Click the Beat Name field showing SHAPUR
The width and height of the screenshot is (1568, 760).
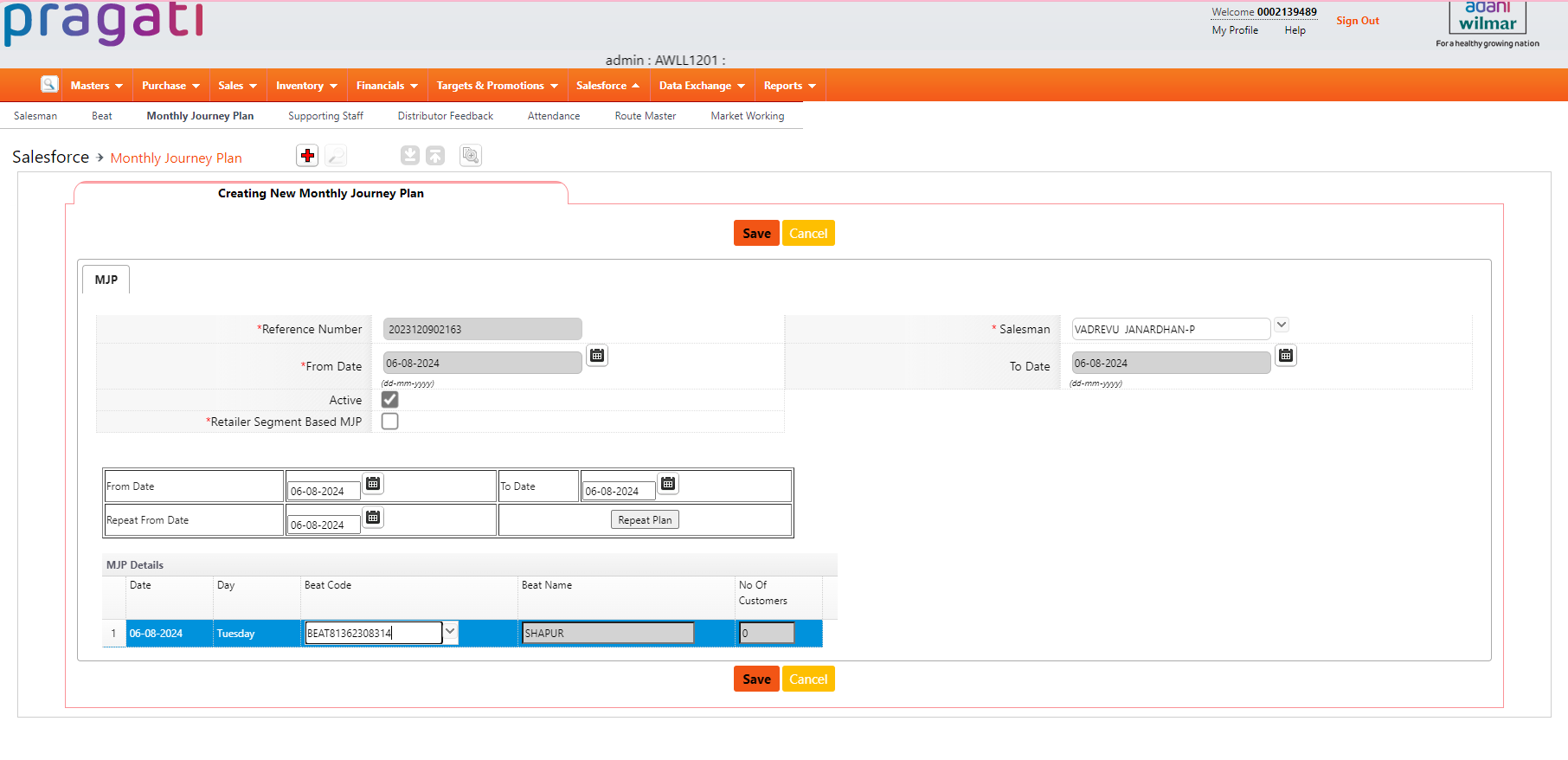pos(607,633)
